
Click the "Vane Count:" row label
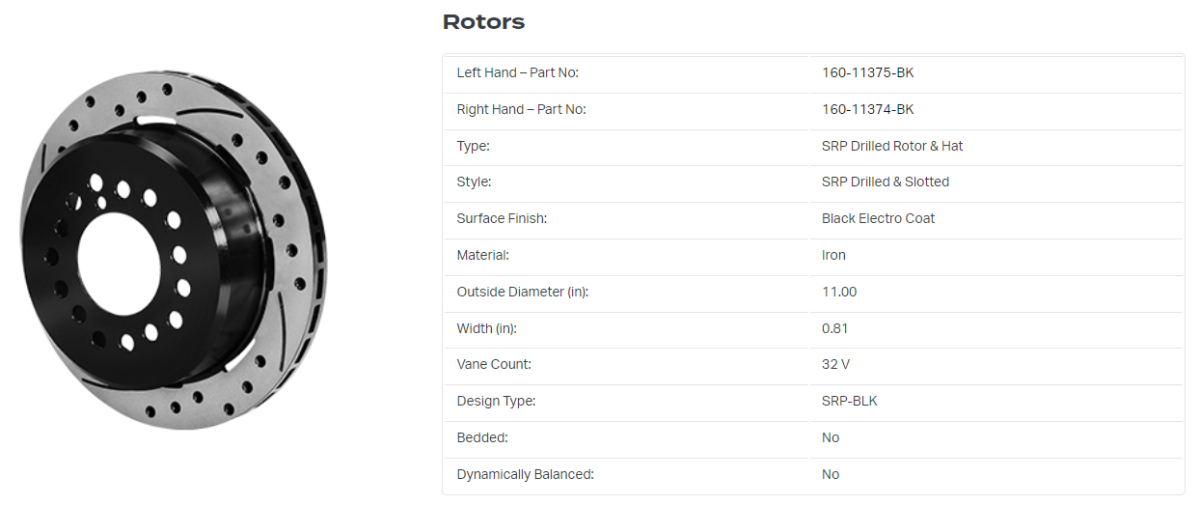tap(494, 365)
